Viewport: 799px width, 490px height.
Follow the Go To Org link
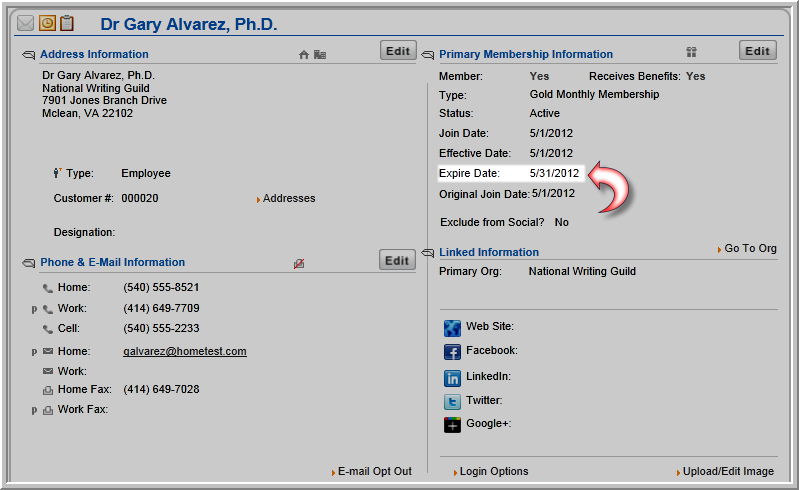point(750,249)
